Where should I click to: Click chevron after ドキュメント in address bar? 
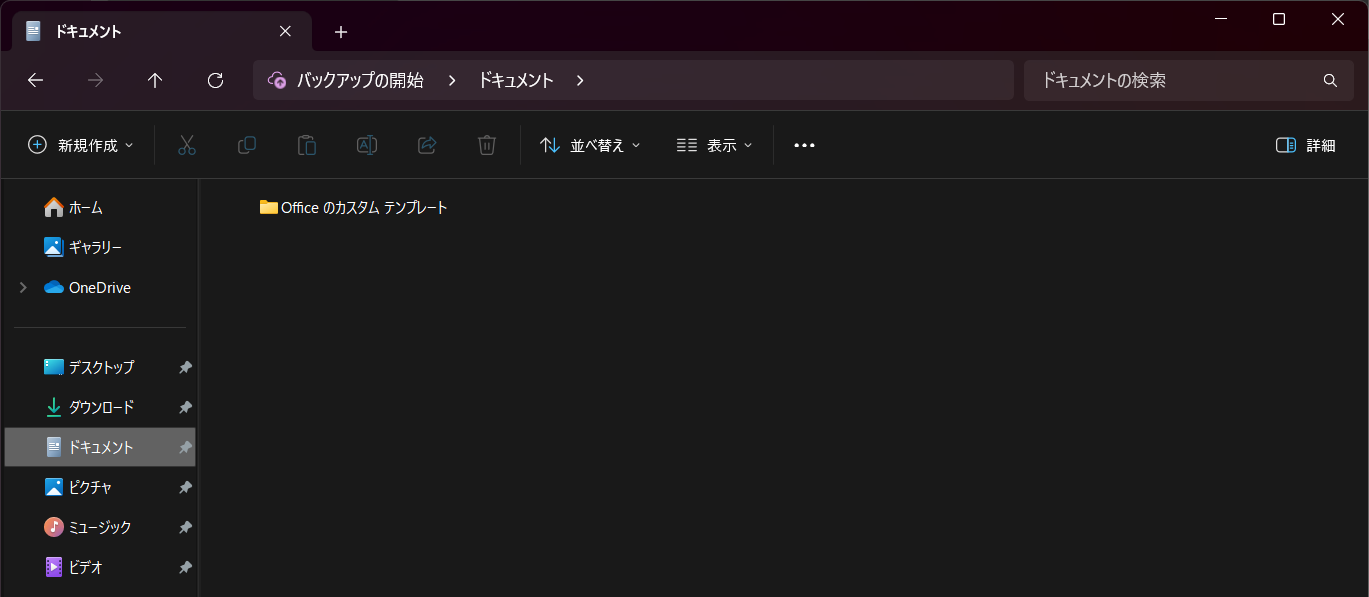[x=580, y=80]
